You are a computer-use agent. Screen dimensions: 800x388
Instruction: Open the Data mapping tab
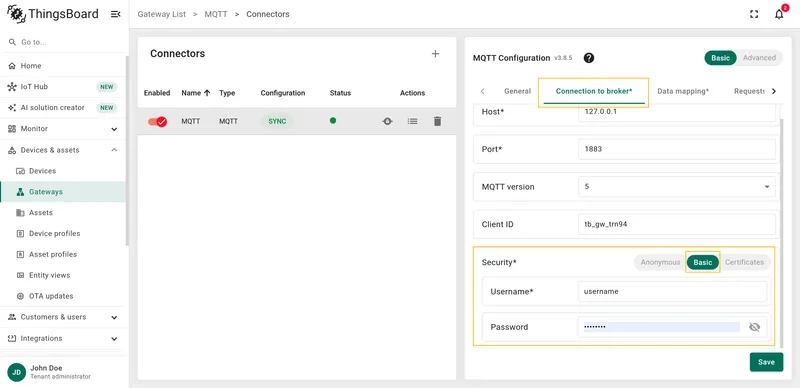(683, 91)
